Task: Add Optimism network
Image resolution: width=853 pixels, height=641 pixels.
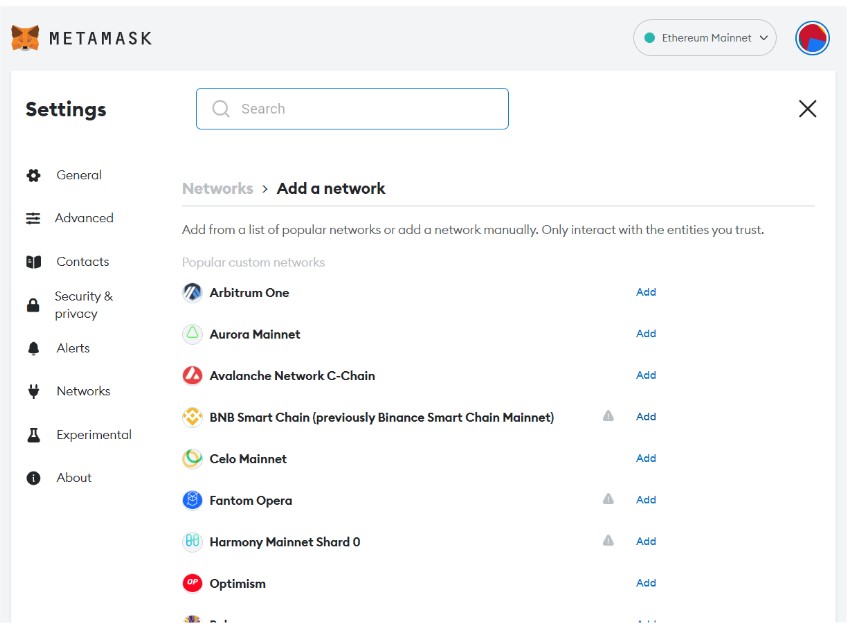Action: coord(646,583)
